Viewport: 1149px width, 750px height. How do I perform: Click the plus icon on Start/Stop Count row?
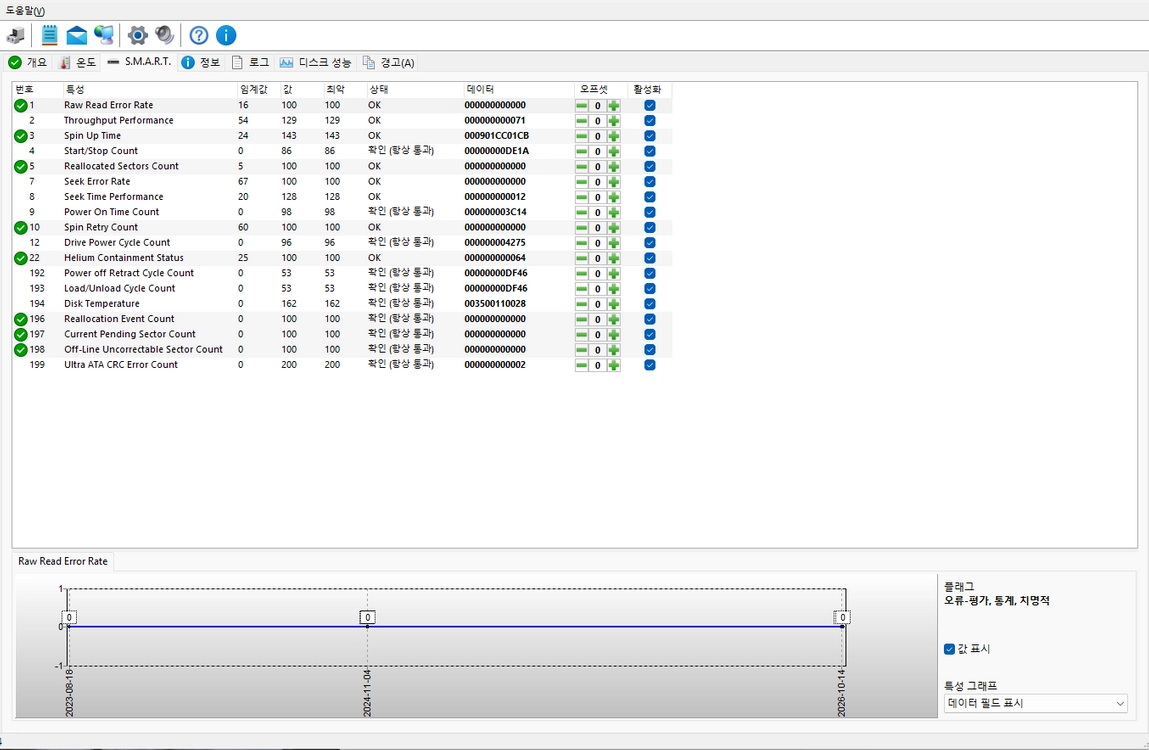click(x=614, y=151)
